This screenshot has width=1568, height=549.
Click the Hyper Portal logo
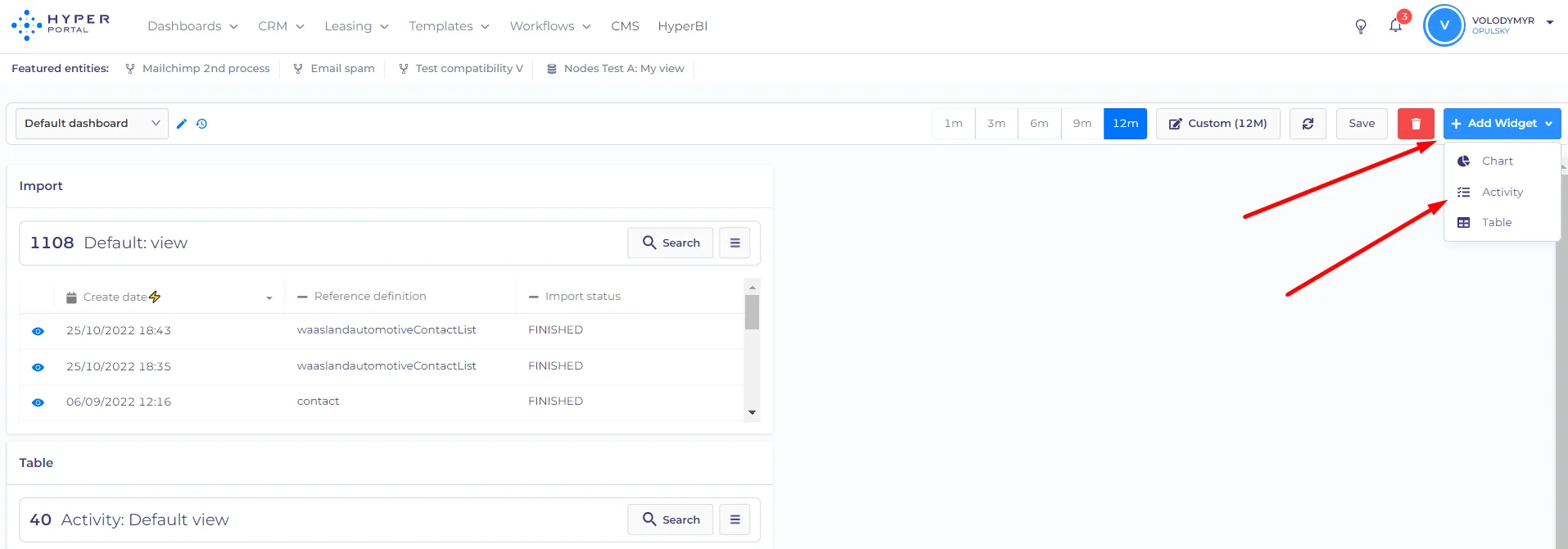61,25
